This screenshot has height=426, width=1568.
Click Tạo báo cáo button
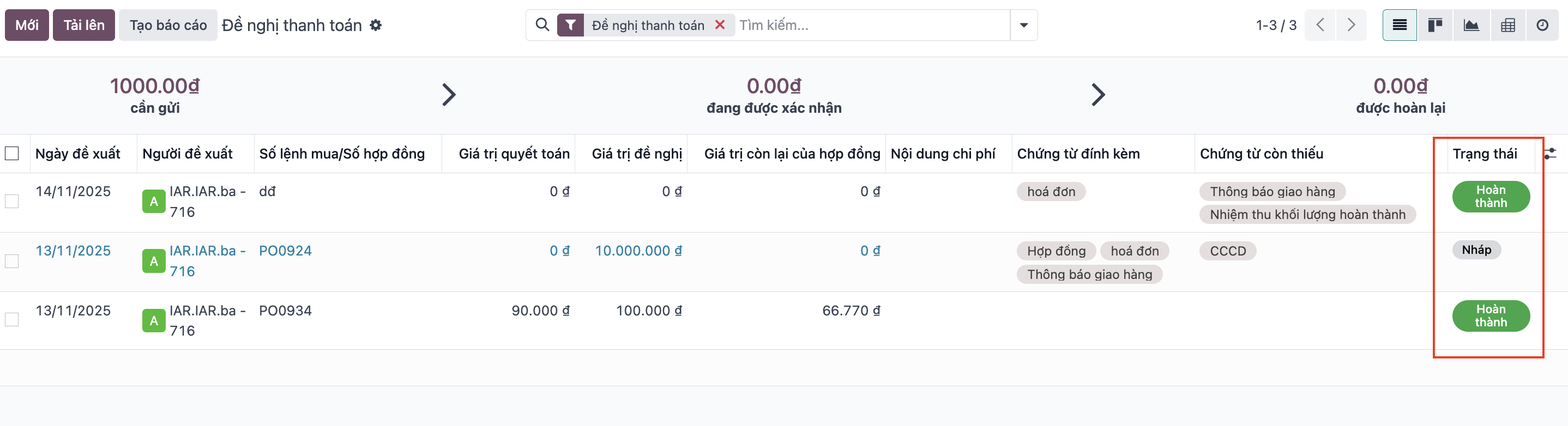click(x=168, y=25)
